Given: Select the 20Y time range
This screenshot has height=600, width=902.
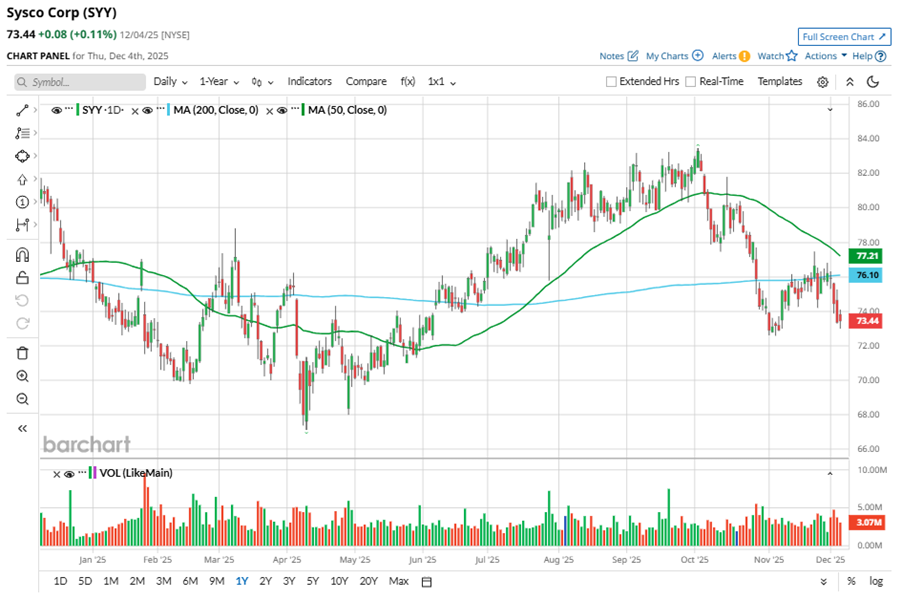Looking at the screenshot, I should [368, 581].
